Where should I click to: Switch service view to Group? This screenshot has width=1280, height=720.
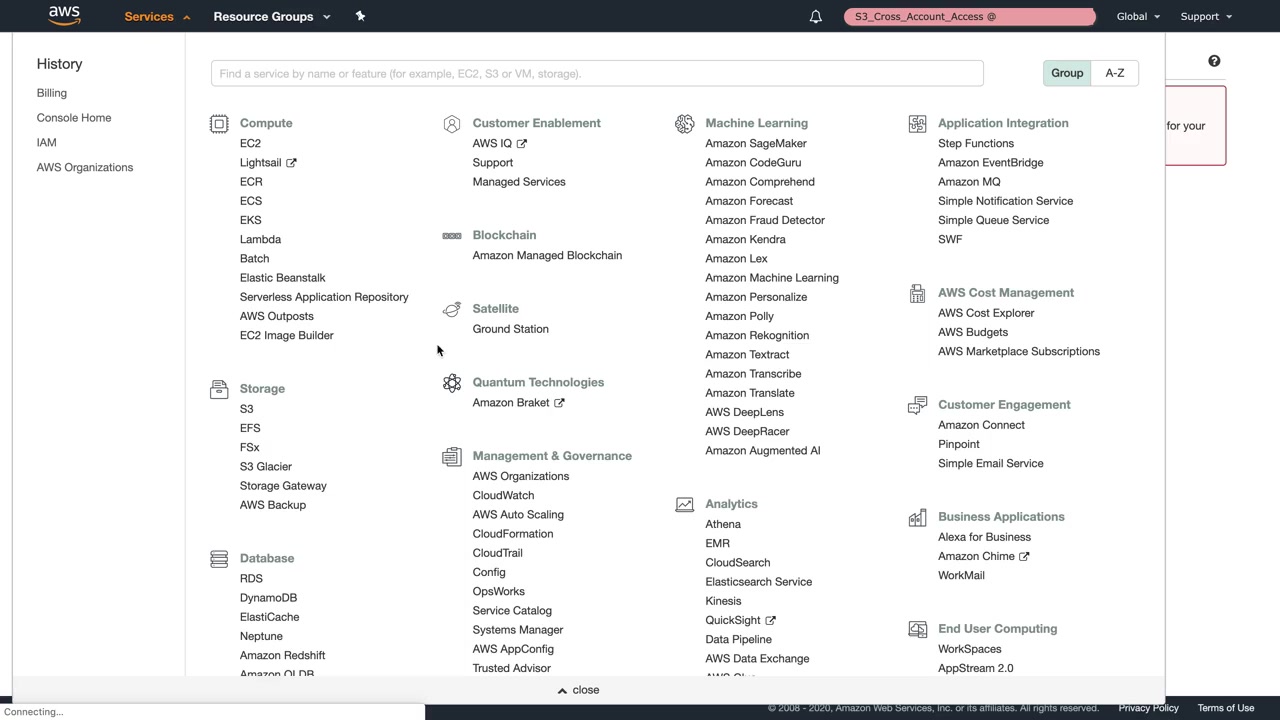(x=1067, y=73)
